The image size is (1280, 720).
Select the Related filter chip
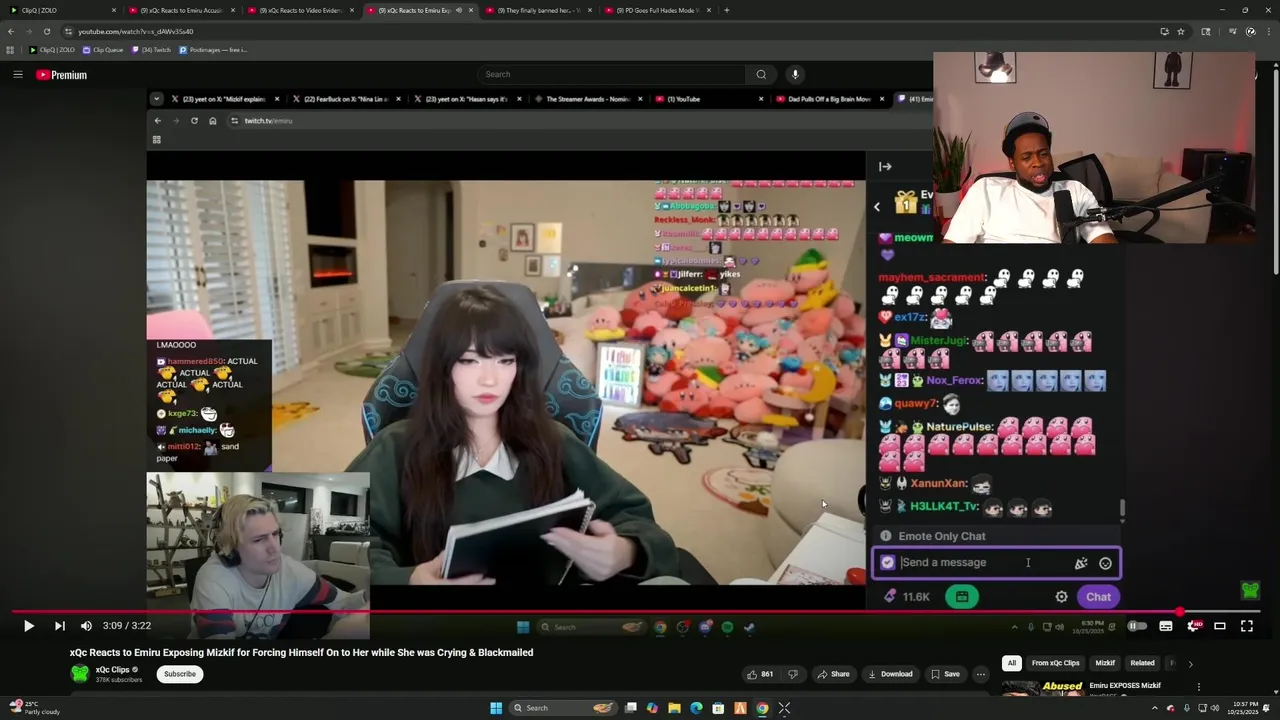pos(1142,663)
